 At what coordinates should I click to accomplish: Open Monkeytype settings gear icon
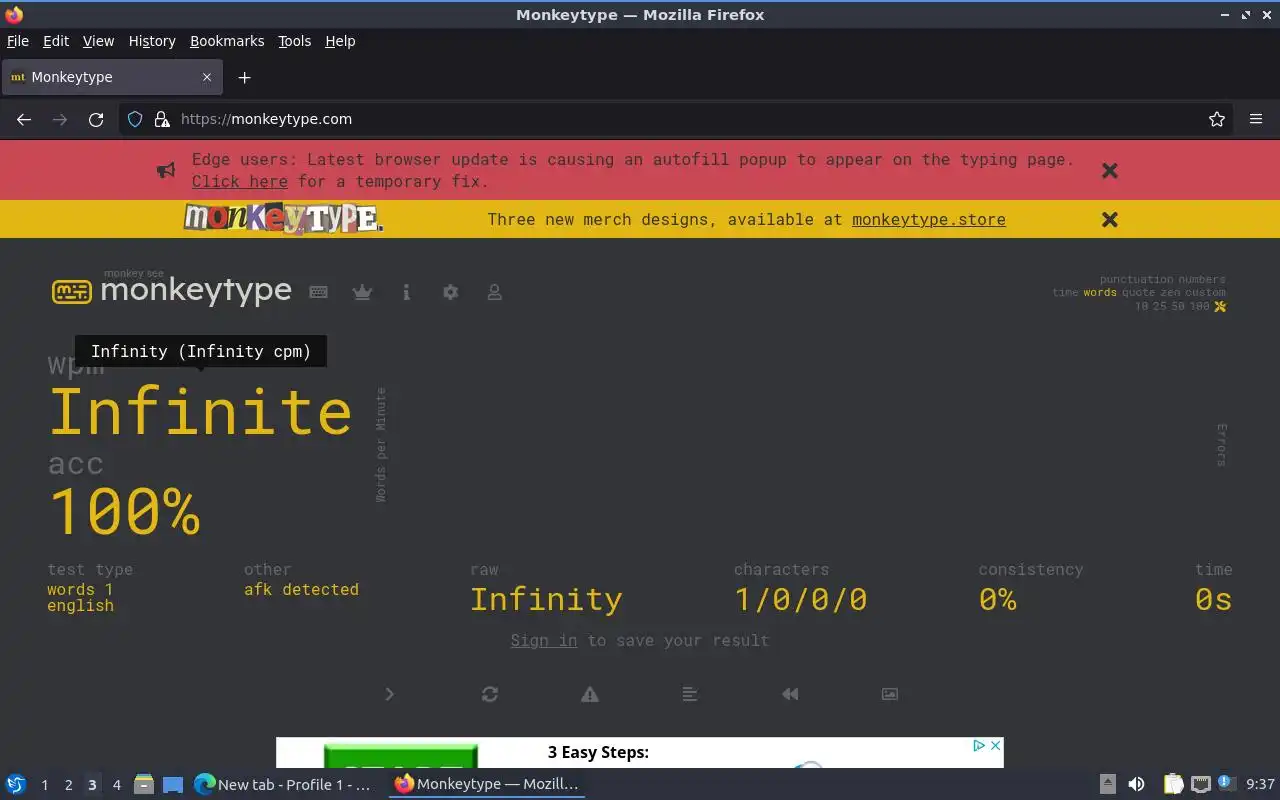click(450, 292)
